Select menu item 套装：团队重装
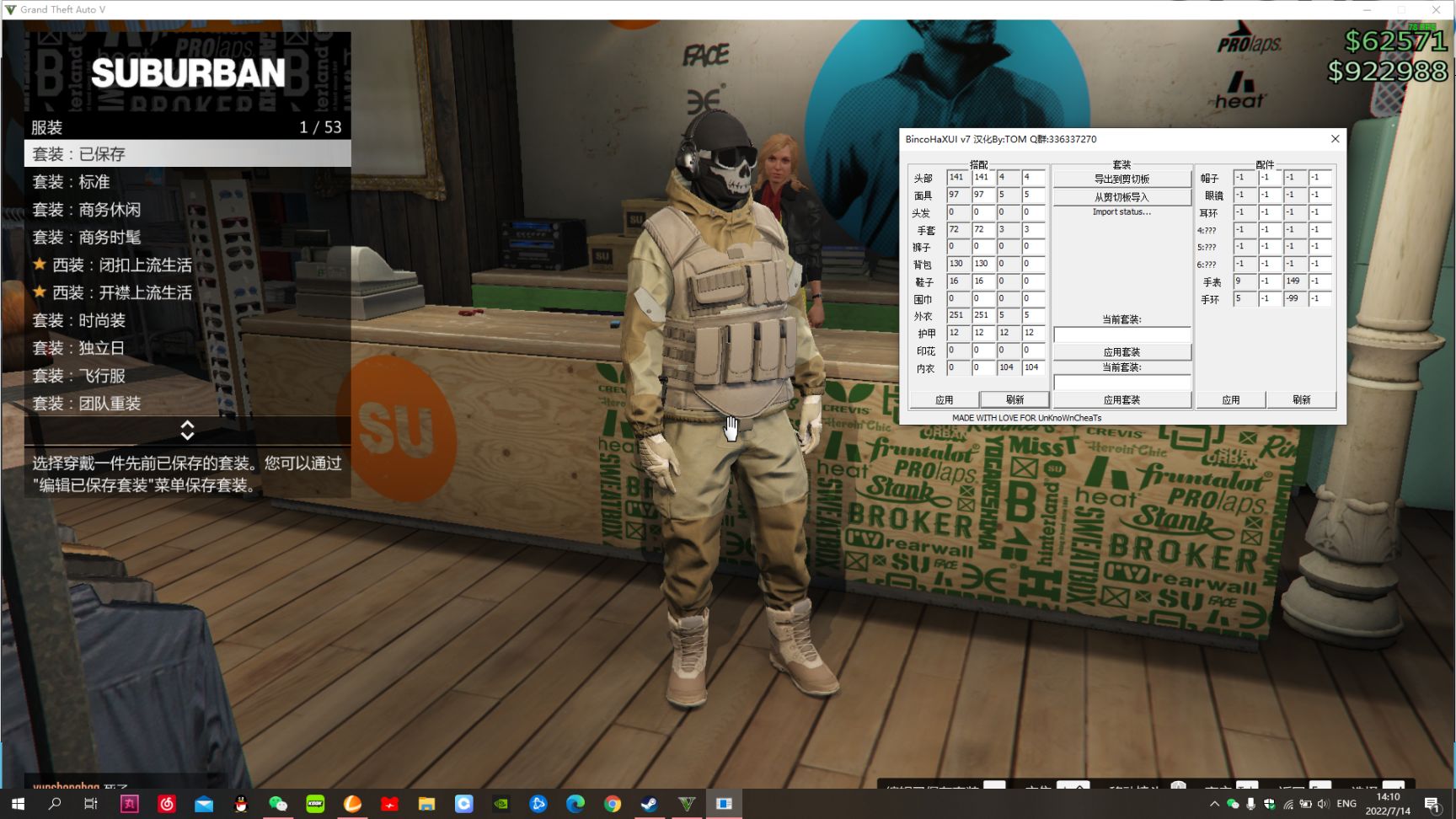 click(x=188, y=404)
